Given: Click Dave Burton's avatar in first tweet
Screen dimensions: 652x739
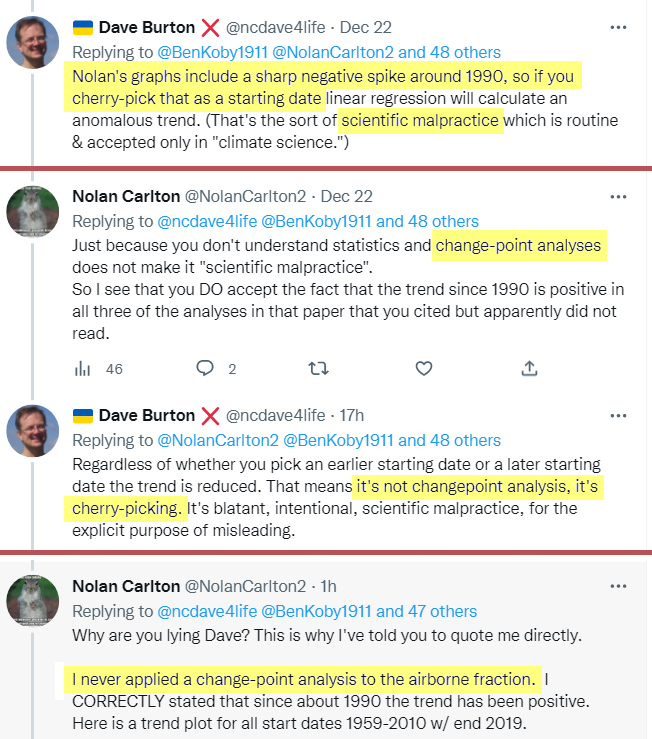Looking at the screenshot, I should click(x=32, y=45).
